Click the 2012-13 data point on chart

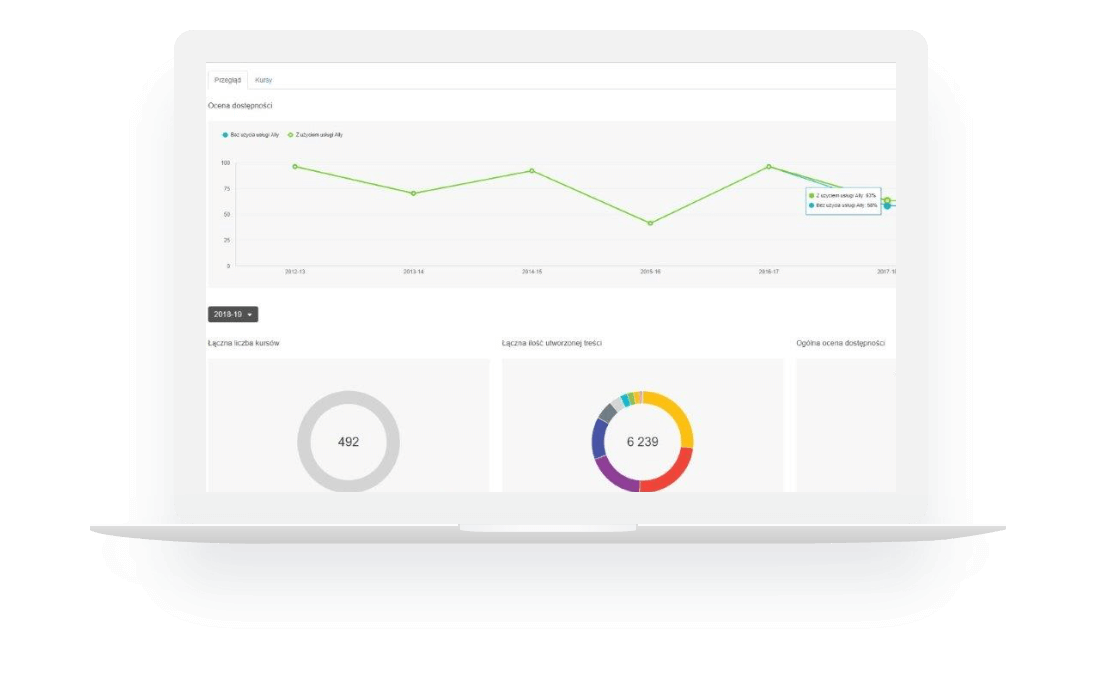(295, 166)
